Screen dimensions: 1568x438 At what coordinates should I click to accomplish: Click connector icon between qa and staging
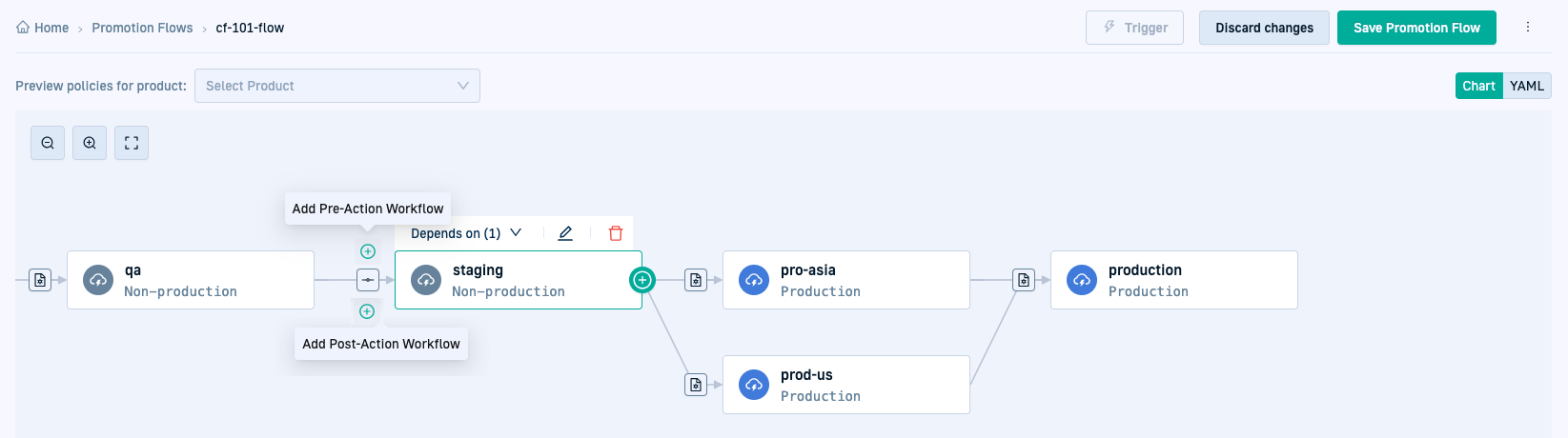click(368, 280)
